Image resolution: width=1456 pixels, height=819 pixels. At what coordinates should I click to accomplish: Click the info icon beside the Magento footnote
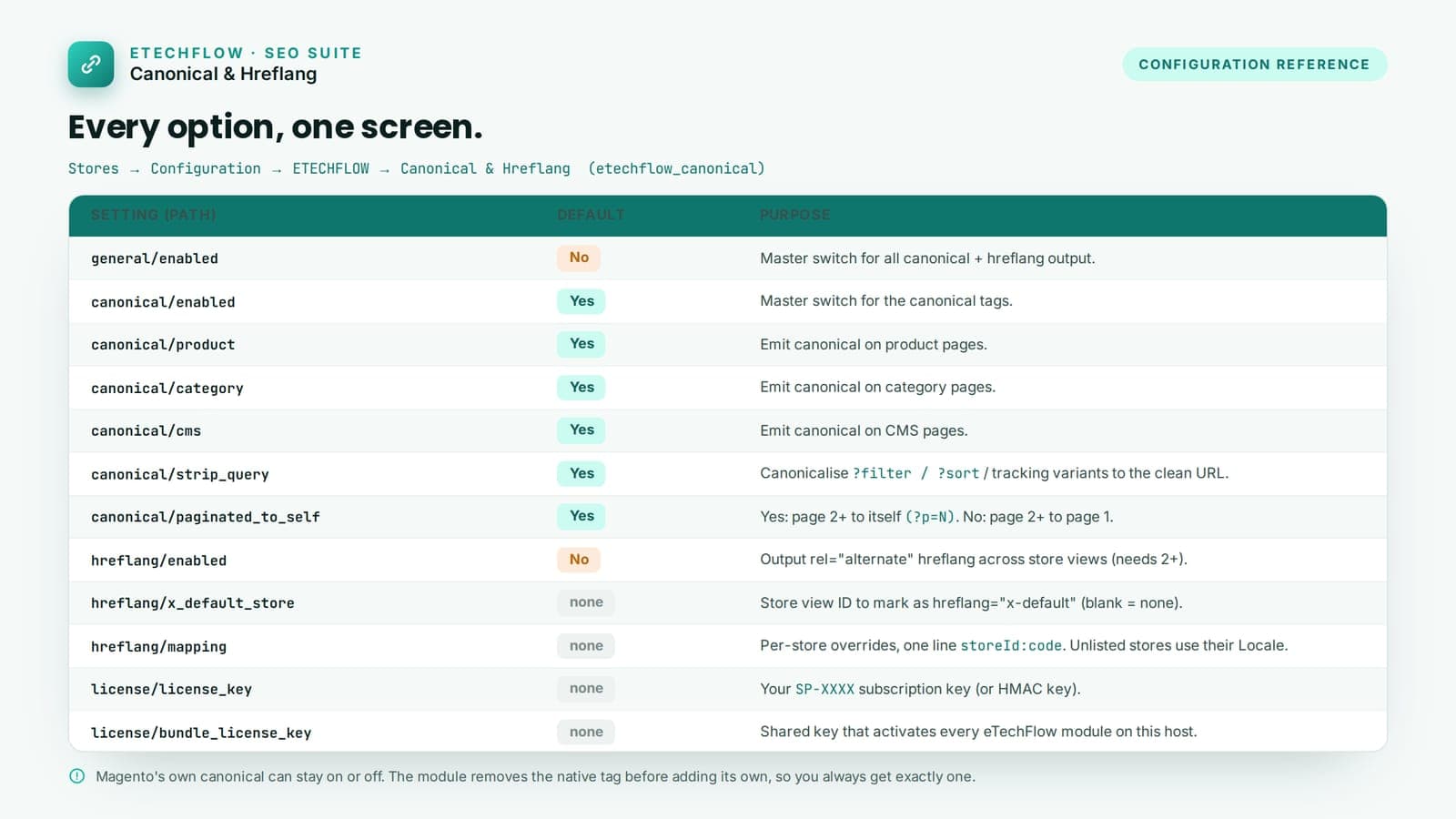(x=77, y=776)
